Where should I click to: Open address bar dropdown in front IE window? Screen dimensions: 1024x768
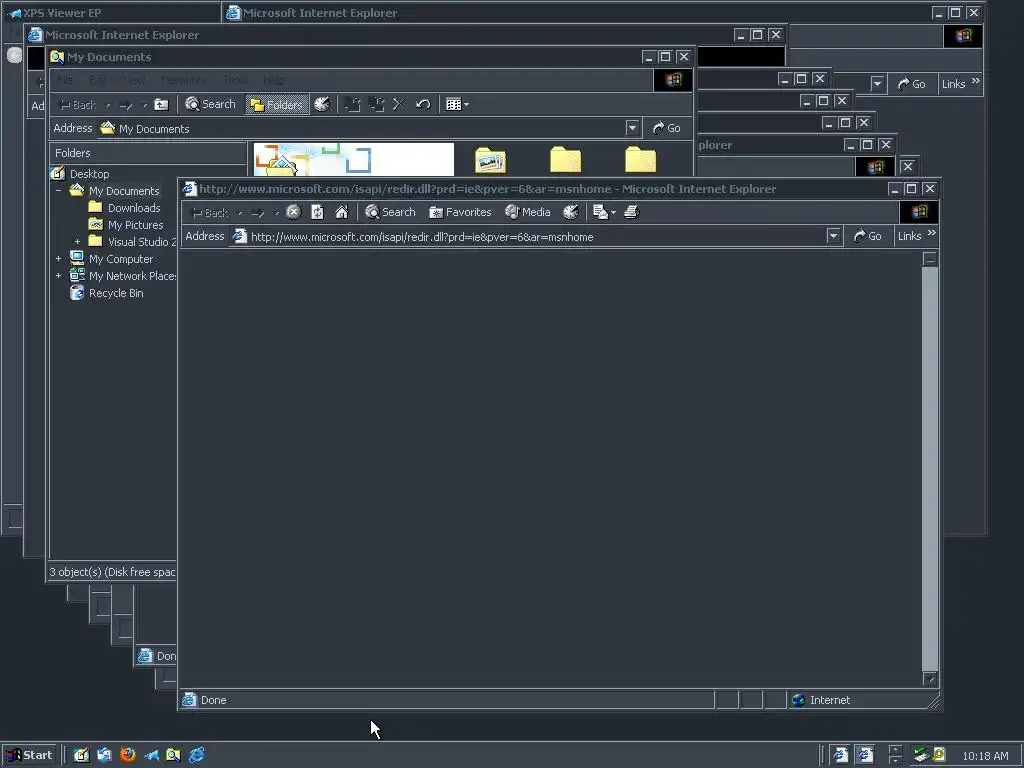[833, 236]
